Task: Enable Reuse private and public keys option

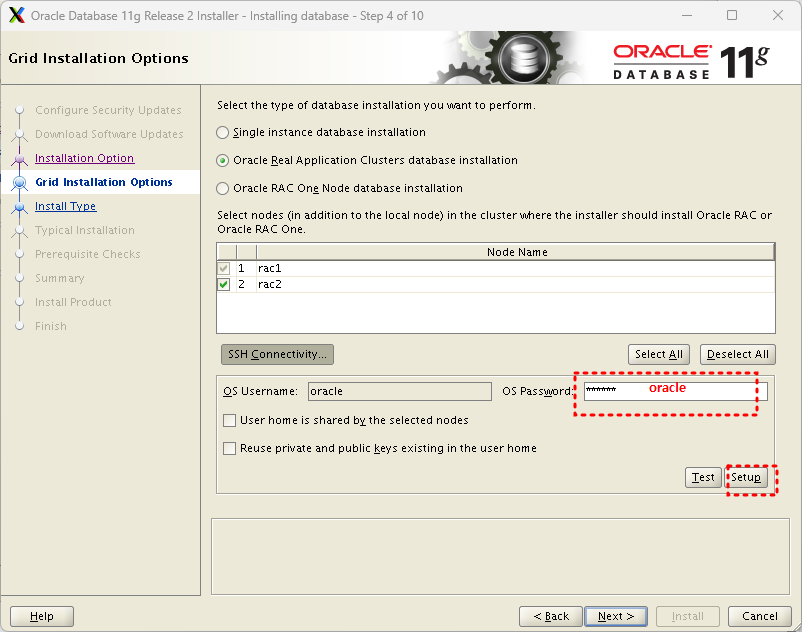Action: 230,448
